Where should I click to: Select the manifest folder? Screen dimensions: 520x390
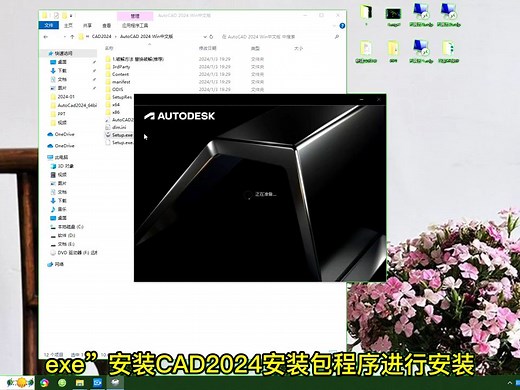tap(118, 82)
